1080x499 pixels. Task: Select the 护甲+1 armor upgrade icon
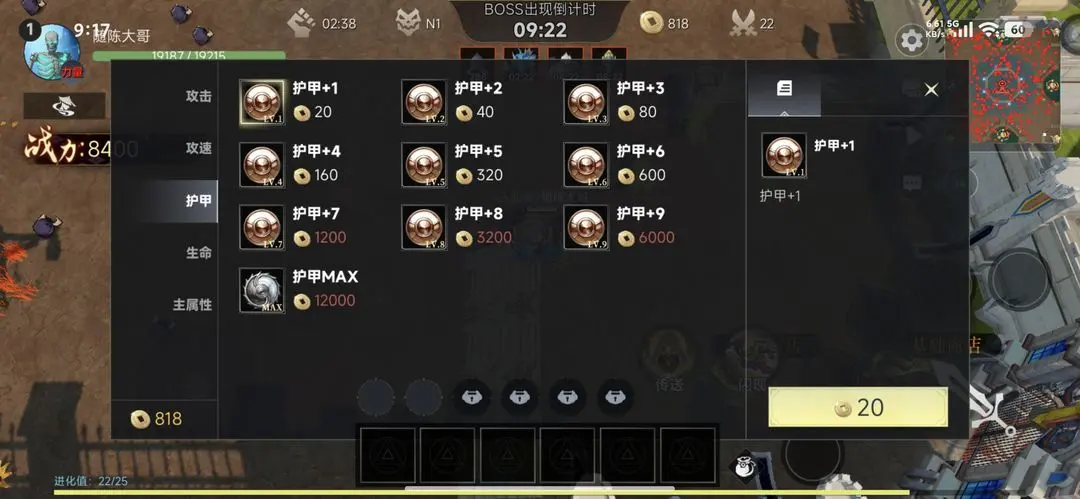pos(262,102)
